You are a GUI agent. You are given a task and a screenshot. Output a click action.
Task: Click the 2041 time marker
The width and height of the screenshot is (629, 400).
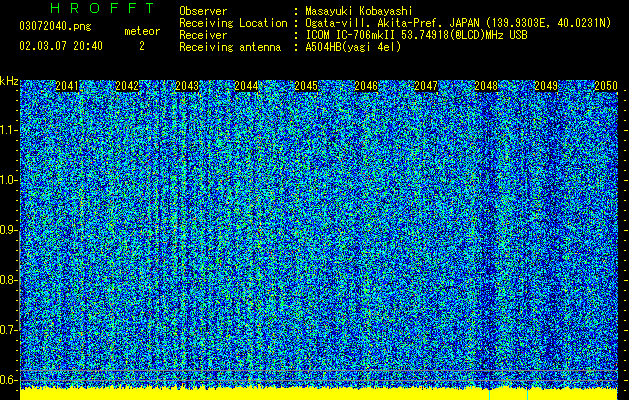67,86
